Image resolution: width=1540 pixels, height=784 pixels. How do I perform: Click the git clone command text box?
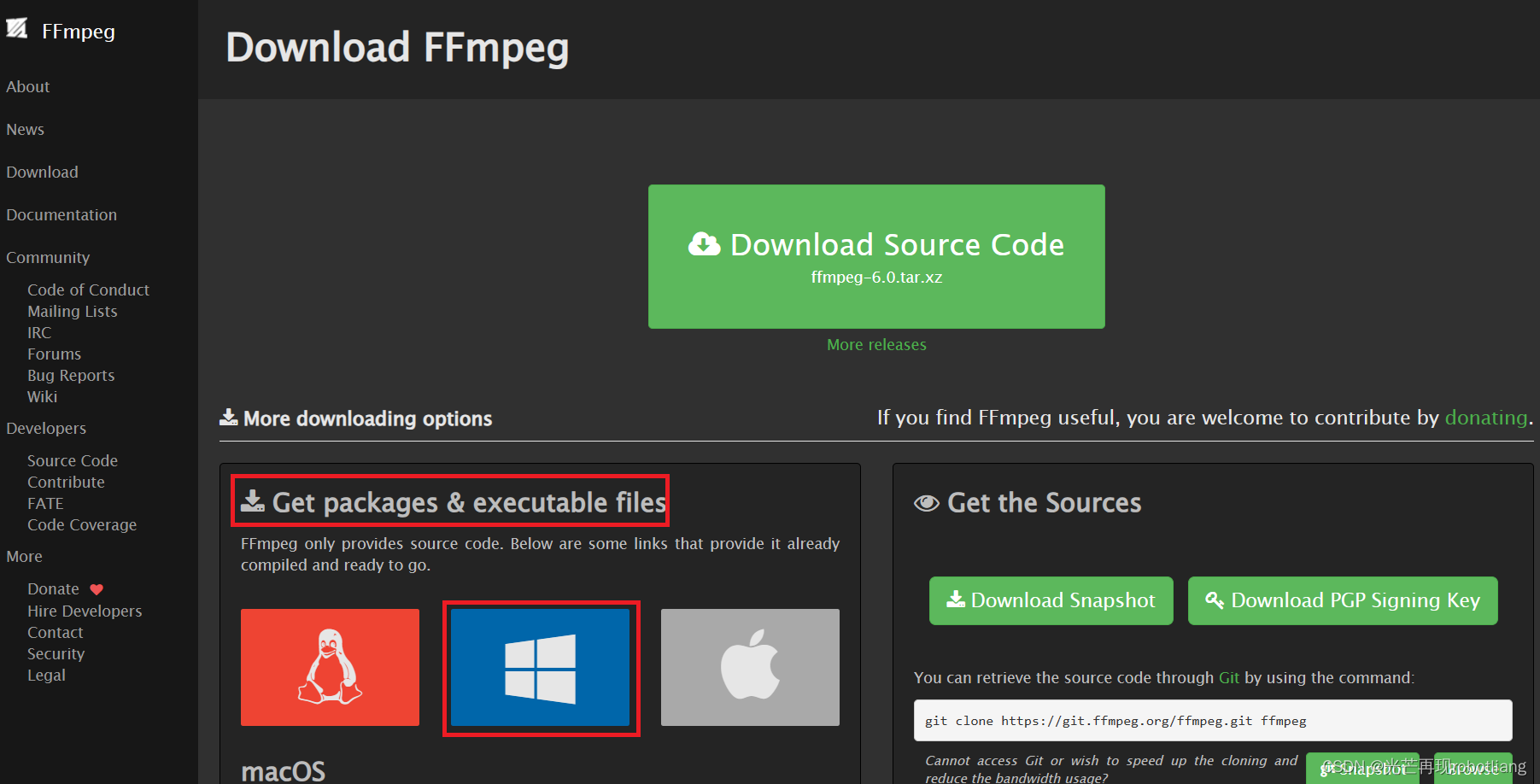point(1213,721)
